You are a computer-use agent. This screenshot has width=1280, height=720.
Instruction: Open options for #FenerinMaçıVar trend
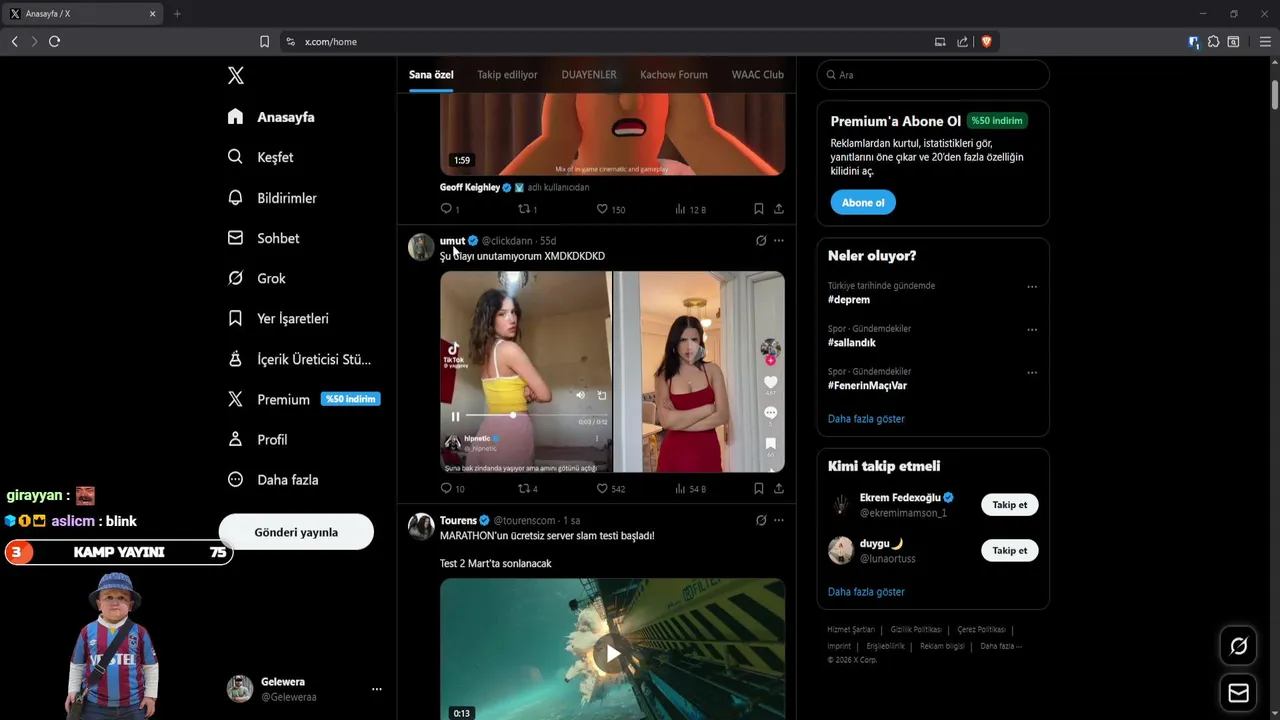pos(1032,373)
